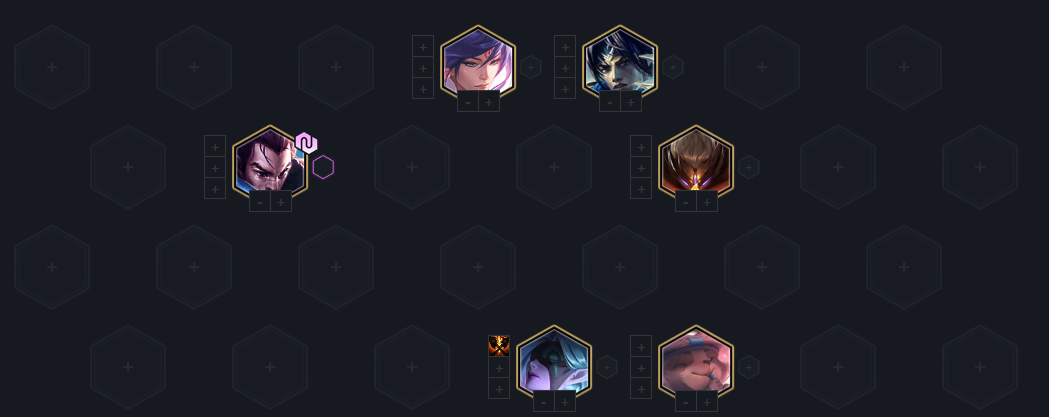
Task: Decrease star level of the blue-haired elf champion
Action: point(544,402)
